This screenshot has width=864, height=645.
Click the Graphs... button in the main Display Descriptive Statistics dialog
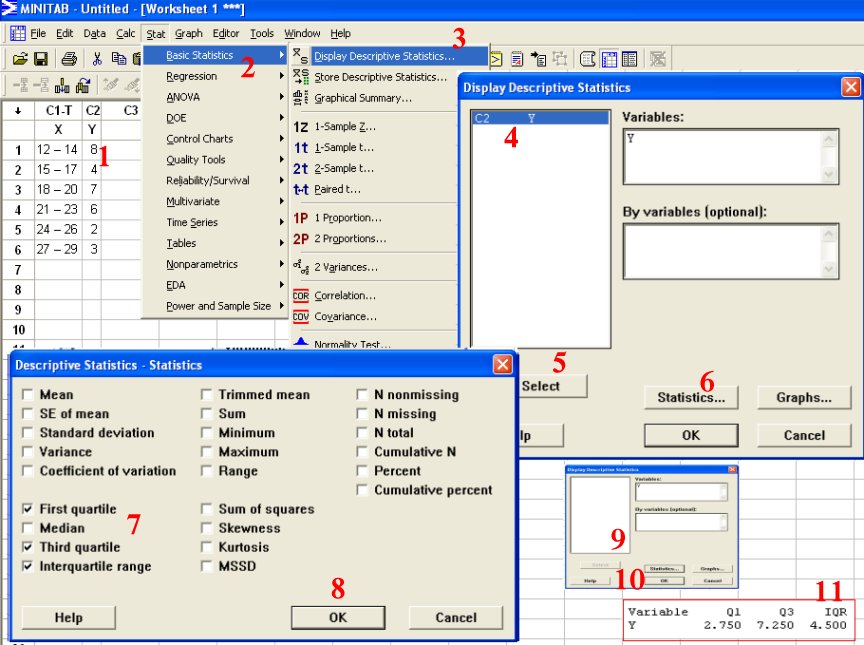(804, 398)
